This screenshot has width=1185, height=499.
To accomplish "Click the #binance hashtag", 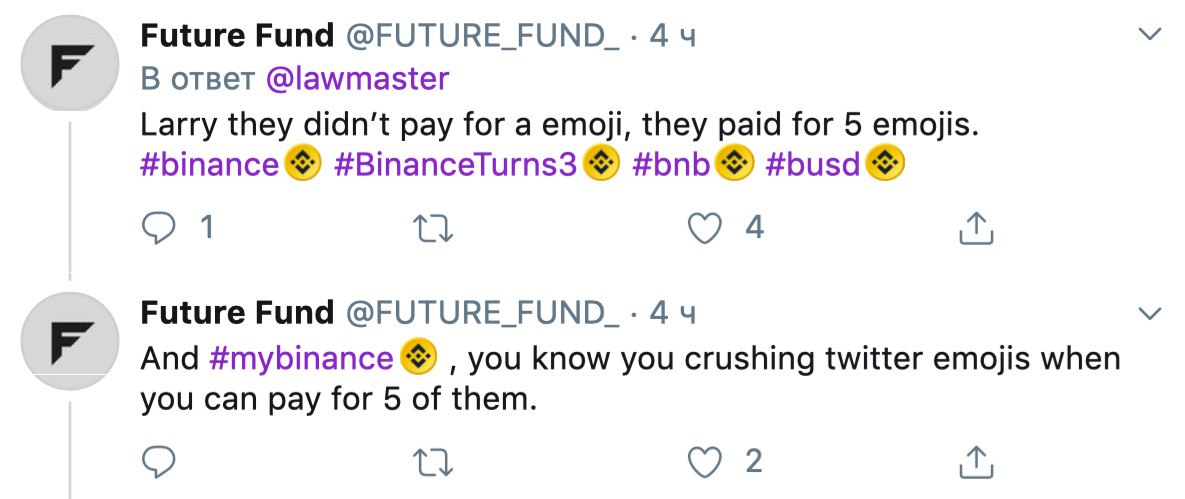I will coord(209,163).
